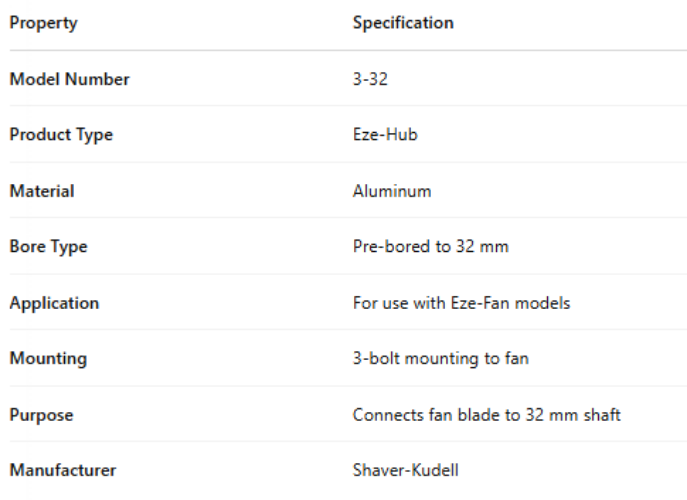687x500 pixels.
Task: Select the Model Number label
Action: point(69,79)
